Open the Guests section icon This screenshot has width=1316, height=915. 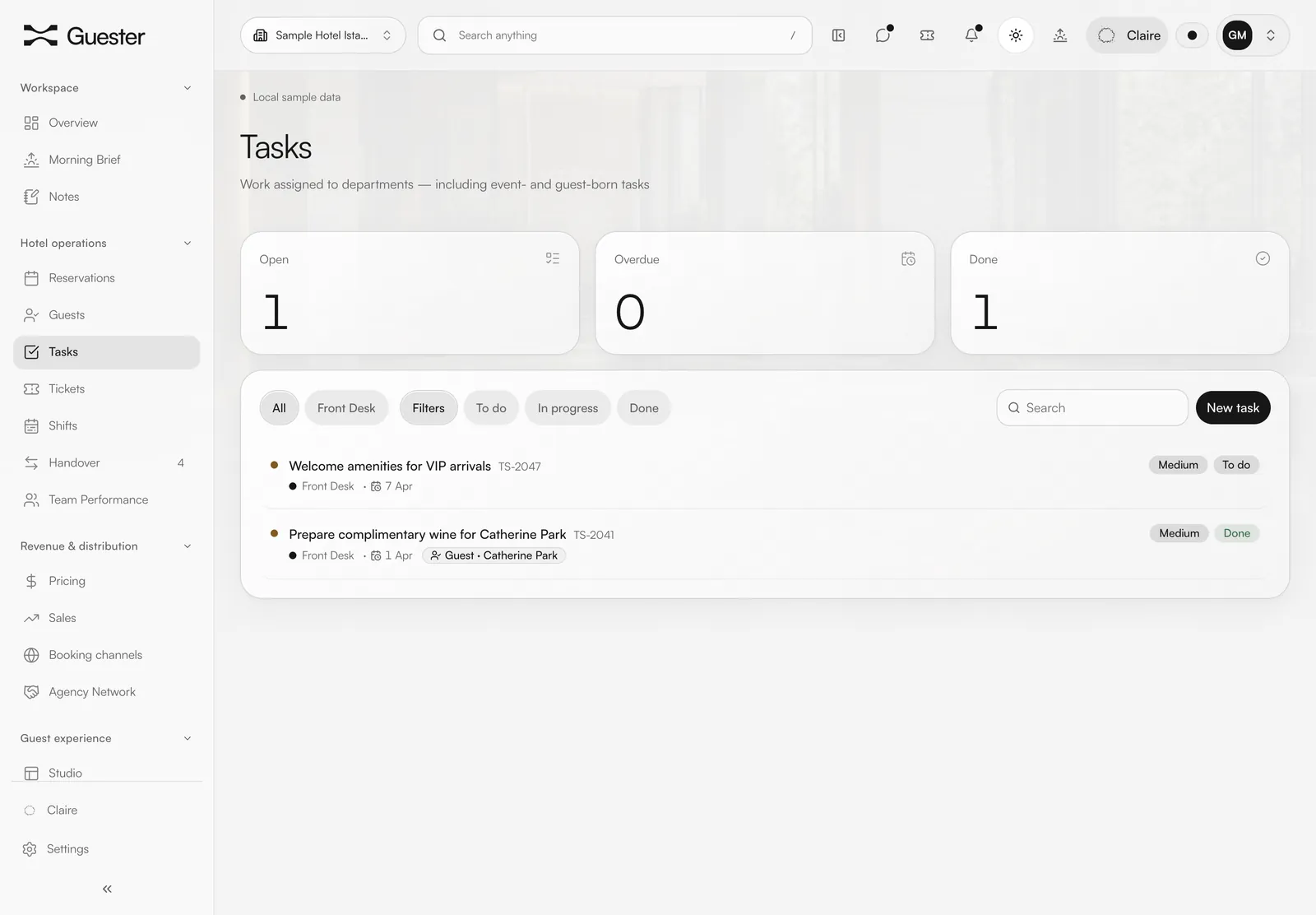click(31, 315)
